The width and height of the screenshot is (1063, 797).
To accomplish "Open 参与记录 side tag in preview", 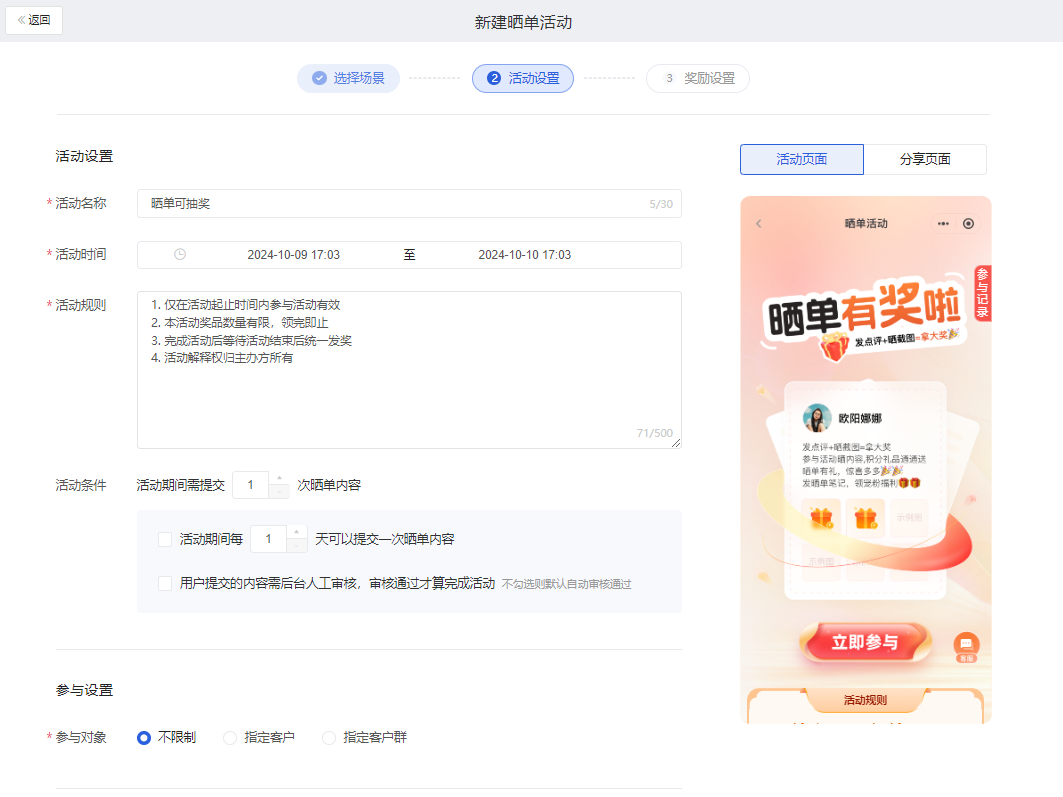I will tap(982, 293).
